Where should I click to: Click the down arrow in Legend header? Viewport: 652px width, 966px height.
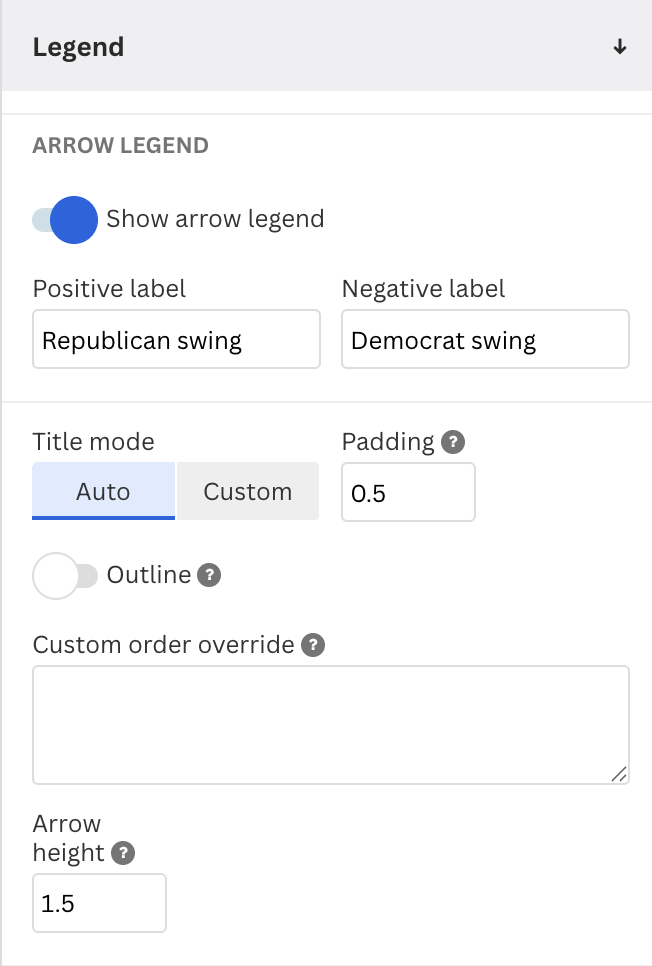pos(620,47)
